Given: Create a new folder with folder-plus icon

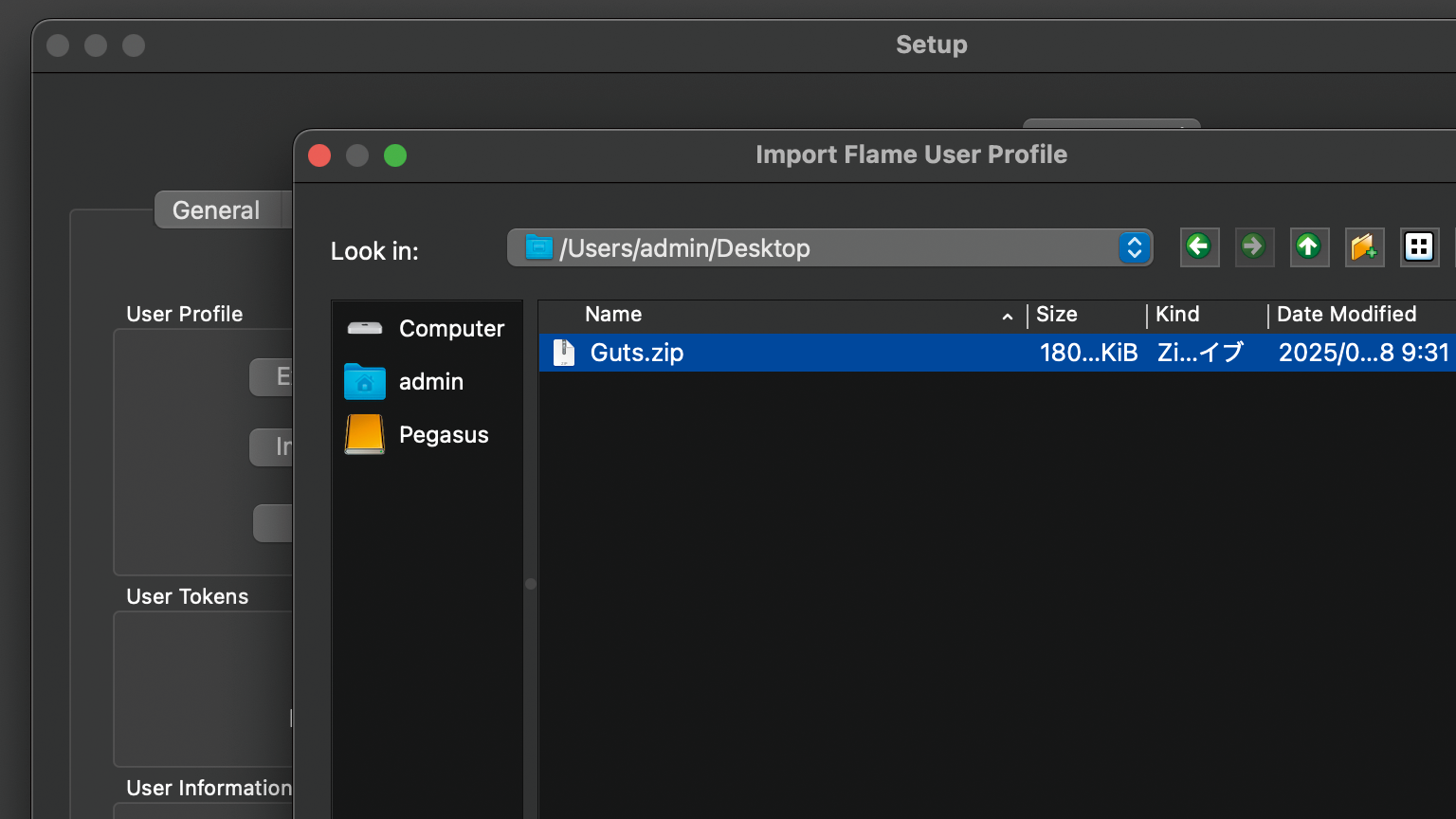Looking at the screenshot, I should [1364, 247].
